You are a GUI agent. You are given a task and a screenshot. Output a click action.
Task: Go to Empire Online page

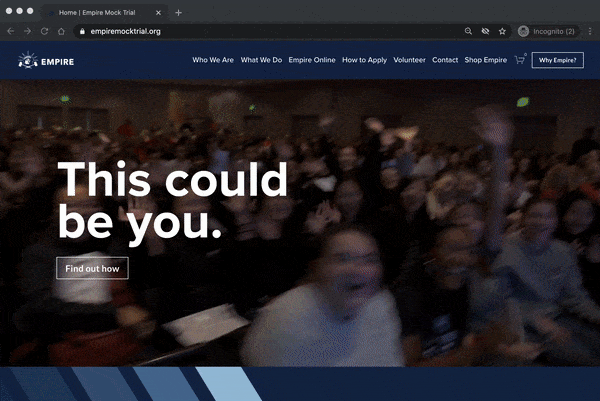click(x=312, y=60)
